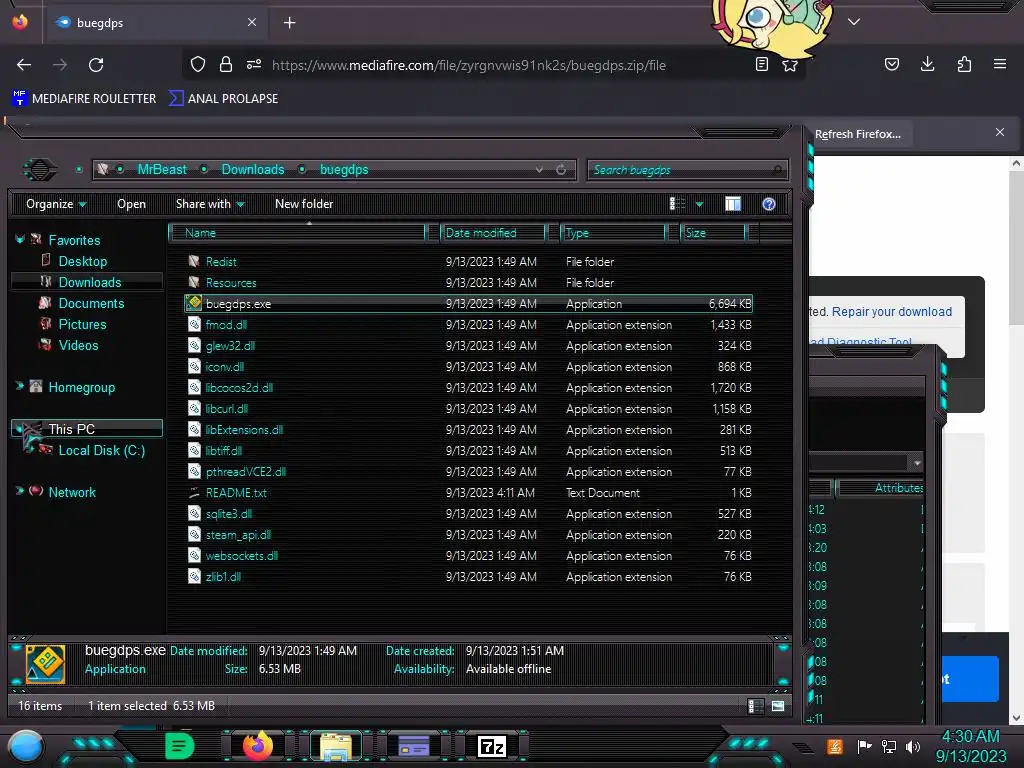Select Local Disk (C:) in sidebar
This screenshot has width=1024, height=768.
[x=102, y=450]
